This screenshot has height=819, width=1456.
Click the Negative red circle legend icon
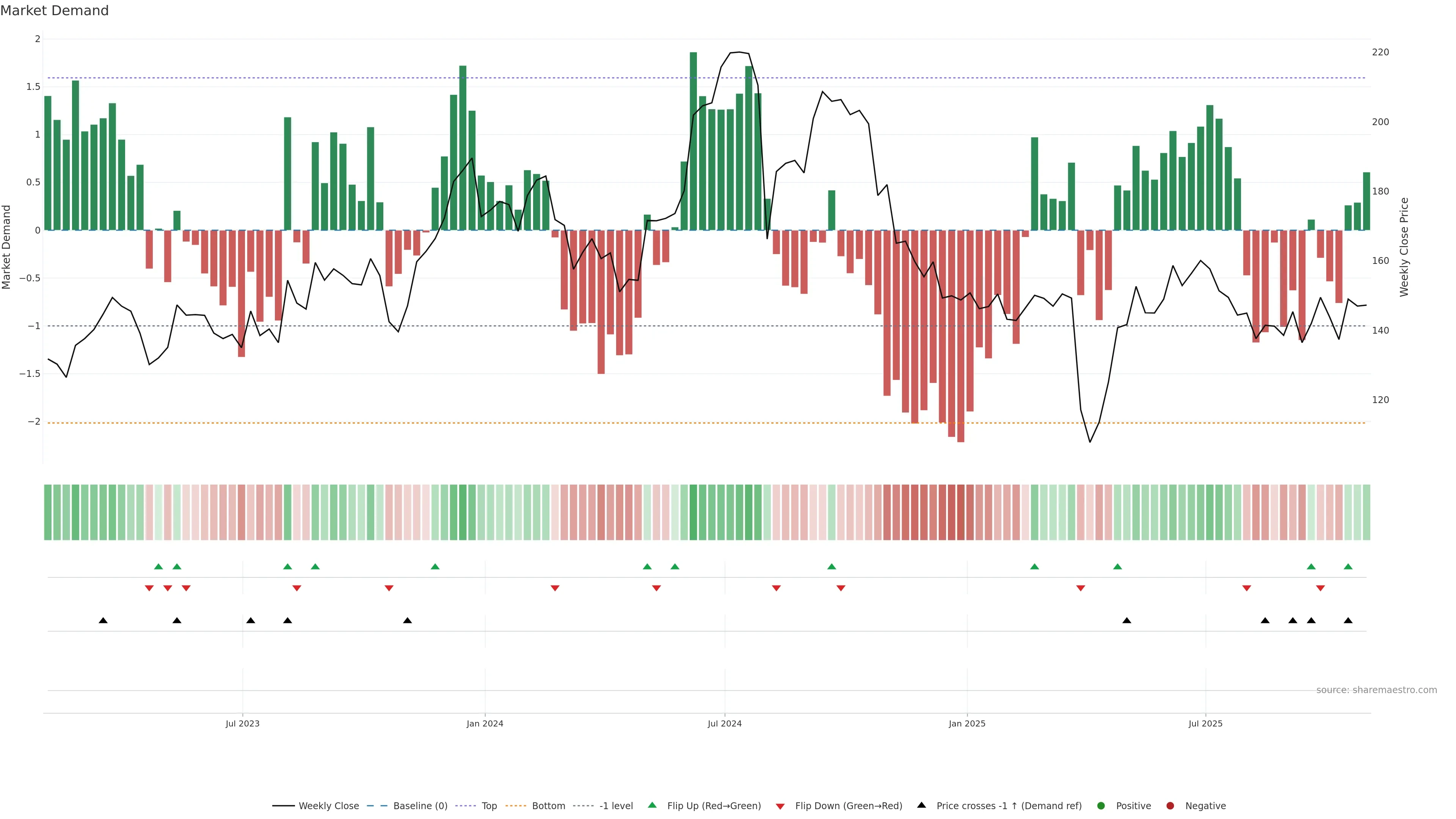1170,806
